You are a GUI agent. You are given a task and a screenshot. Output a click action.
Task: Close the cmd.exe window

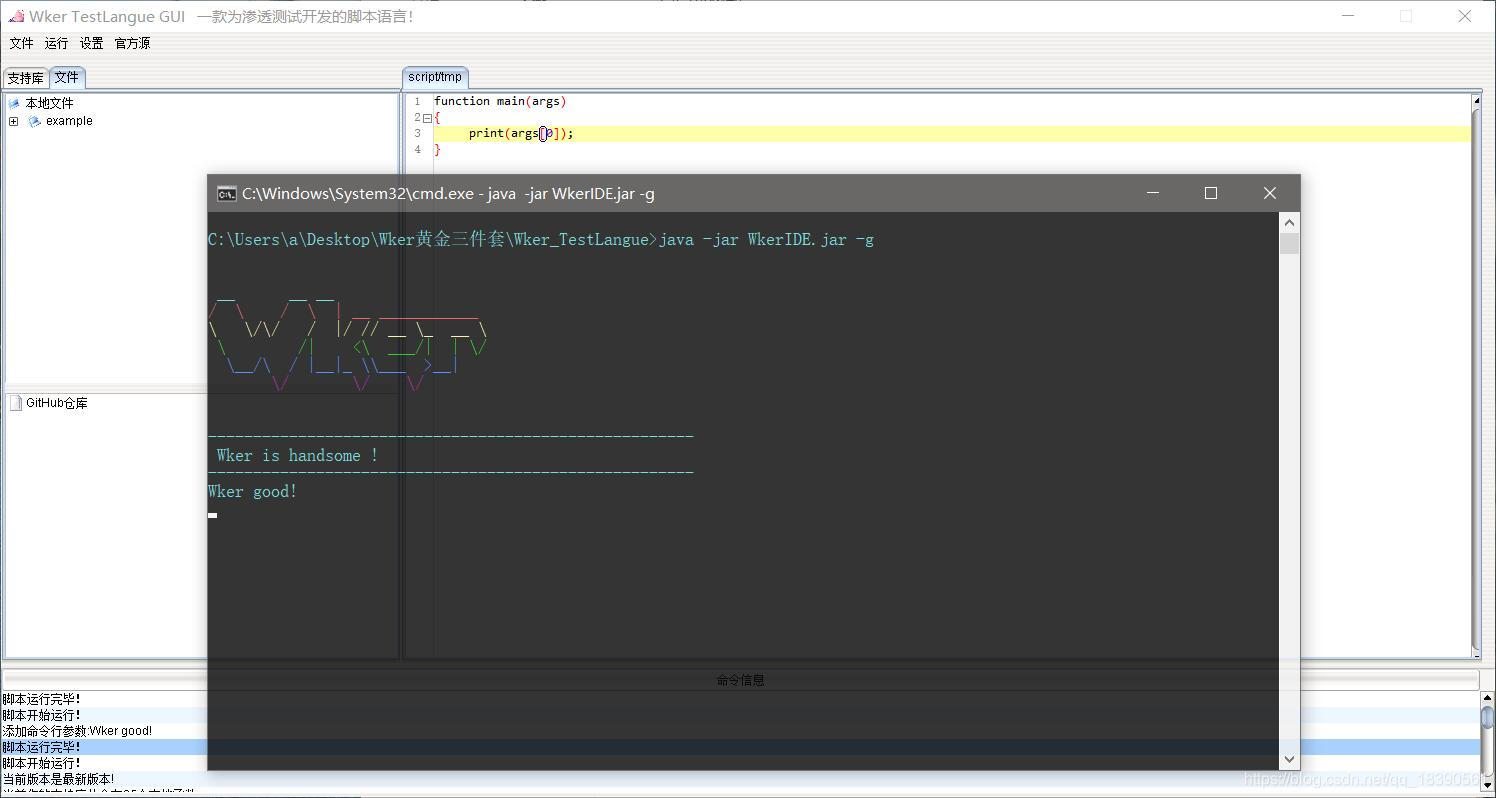(x=1270, y=193)
